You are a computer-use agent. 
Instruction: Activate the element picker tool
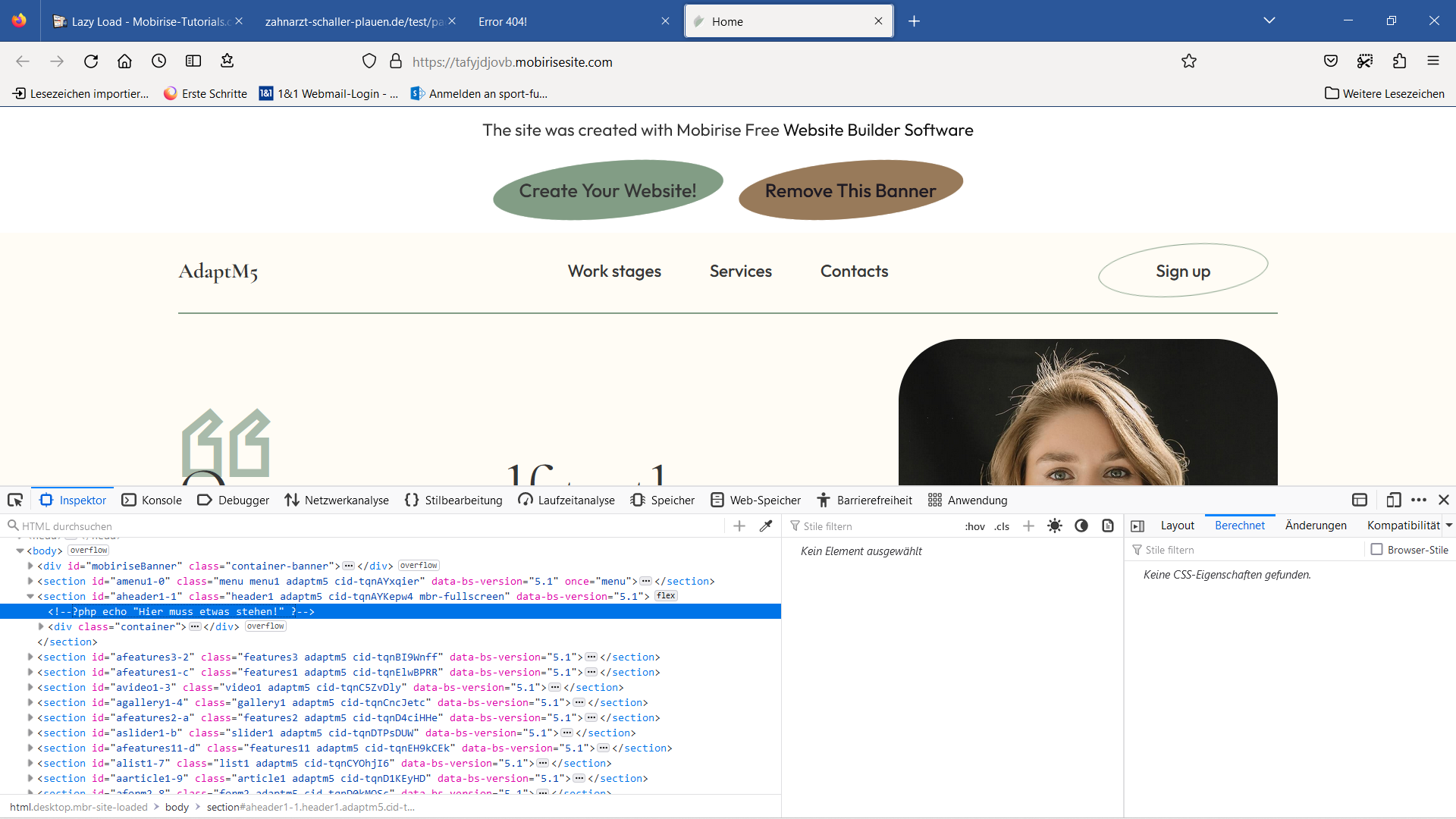(15, 500)
